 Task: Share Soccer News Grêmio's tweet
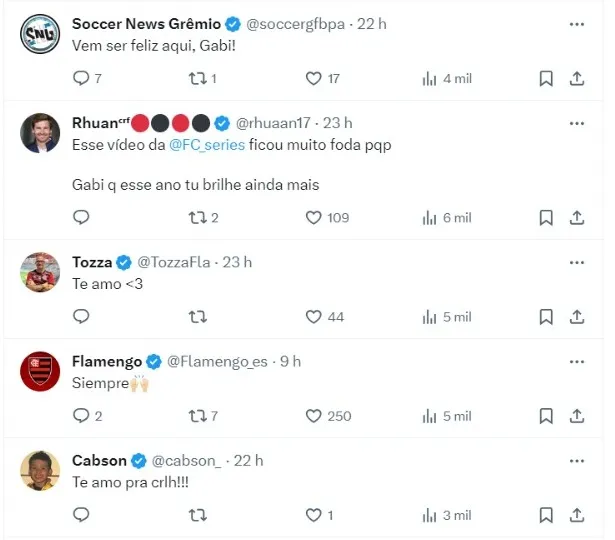pyautogui.click(x=577, y=78)
